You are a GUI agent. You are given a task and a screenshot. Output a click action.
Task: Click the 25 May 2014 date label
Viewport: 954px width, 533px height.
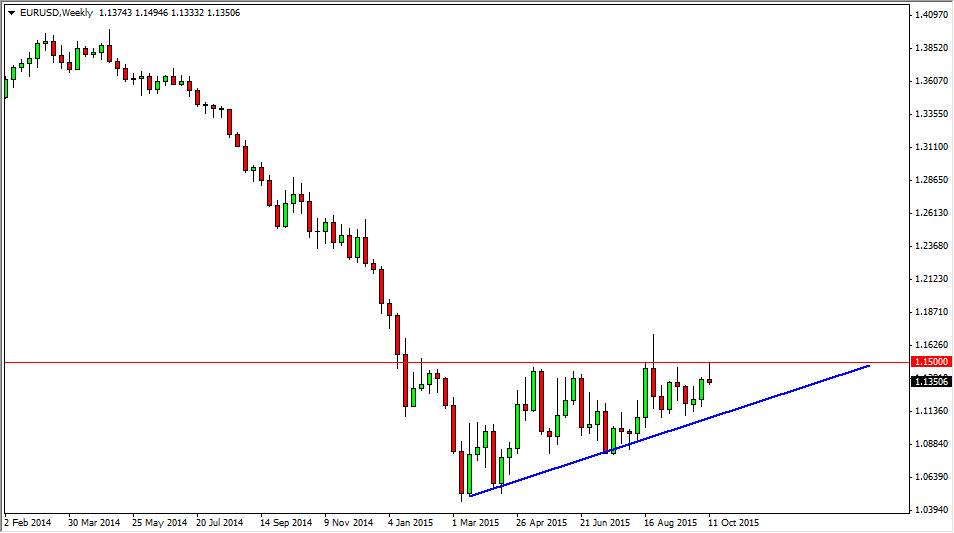click(x=159, y=523)
